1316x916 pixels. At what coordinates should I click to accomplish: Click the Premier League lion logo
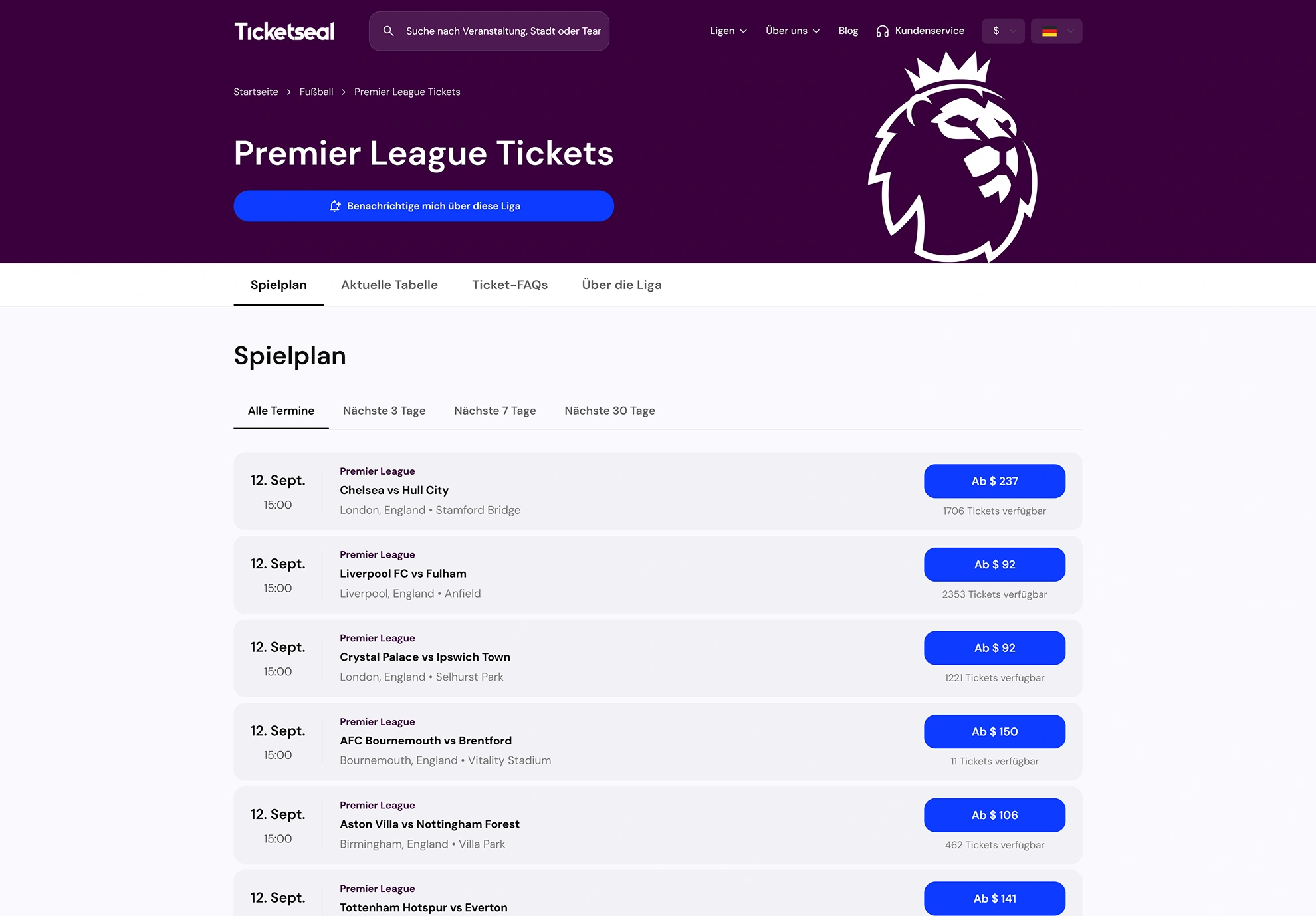(x=953, y=158)
